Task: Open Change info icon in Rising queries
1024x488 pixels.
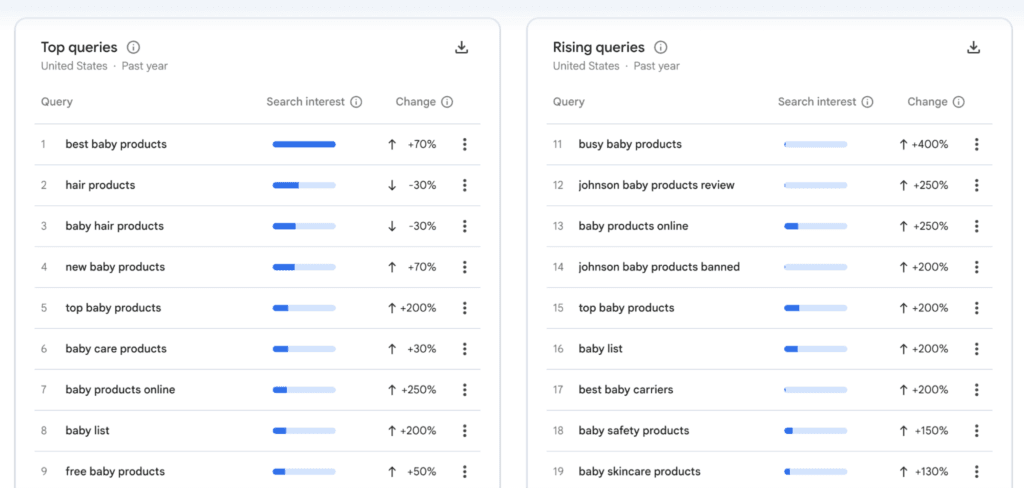Action: pos(959,102)
